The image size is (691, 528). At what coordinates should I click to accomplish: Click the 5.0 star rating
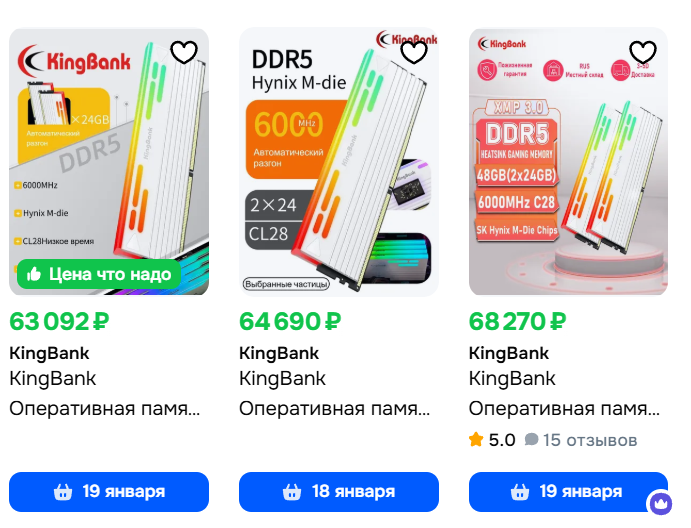(492, 440)
